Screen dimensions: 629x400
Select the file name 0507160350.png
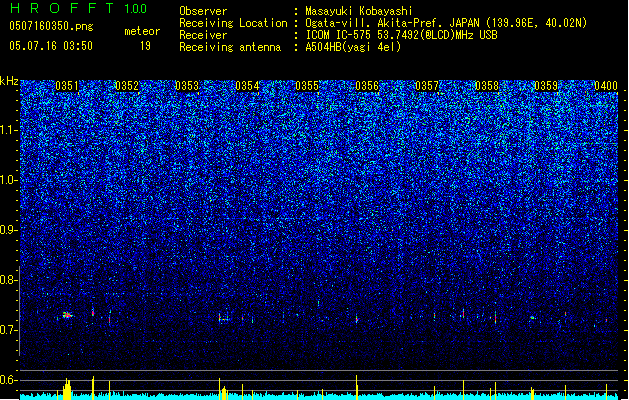coord(51,26)
